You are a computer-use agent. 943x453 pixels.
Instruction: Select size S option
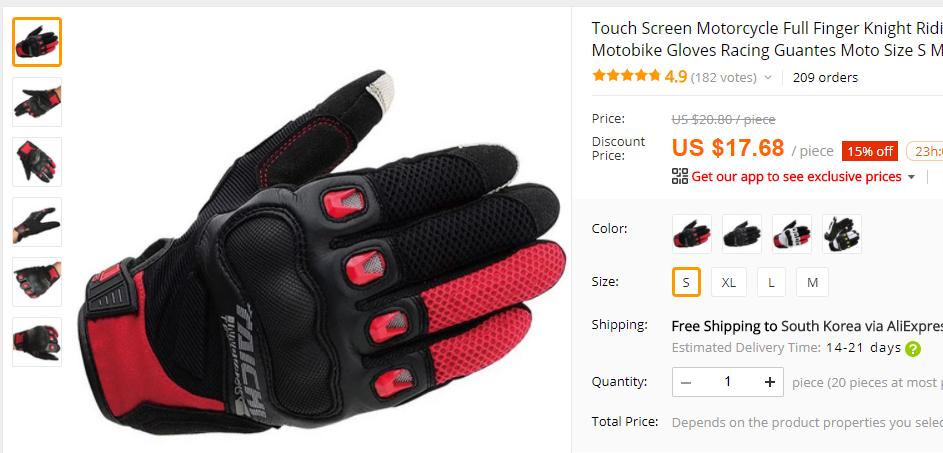686,282
